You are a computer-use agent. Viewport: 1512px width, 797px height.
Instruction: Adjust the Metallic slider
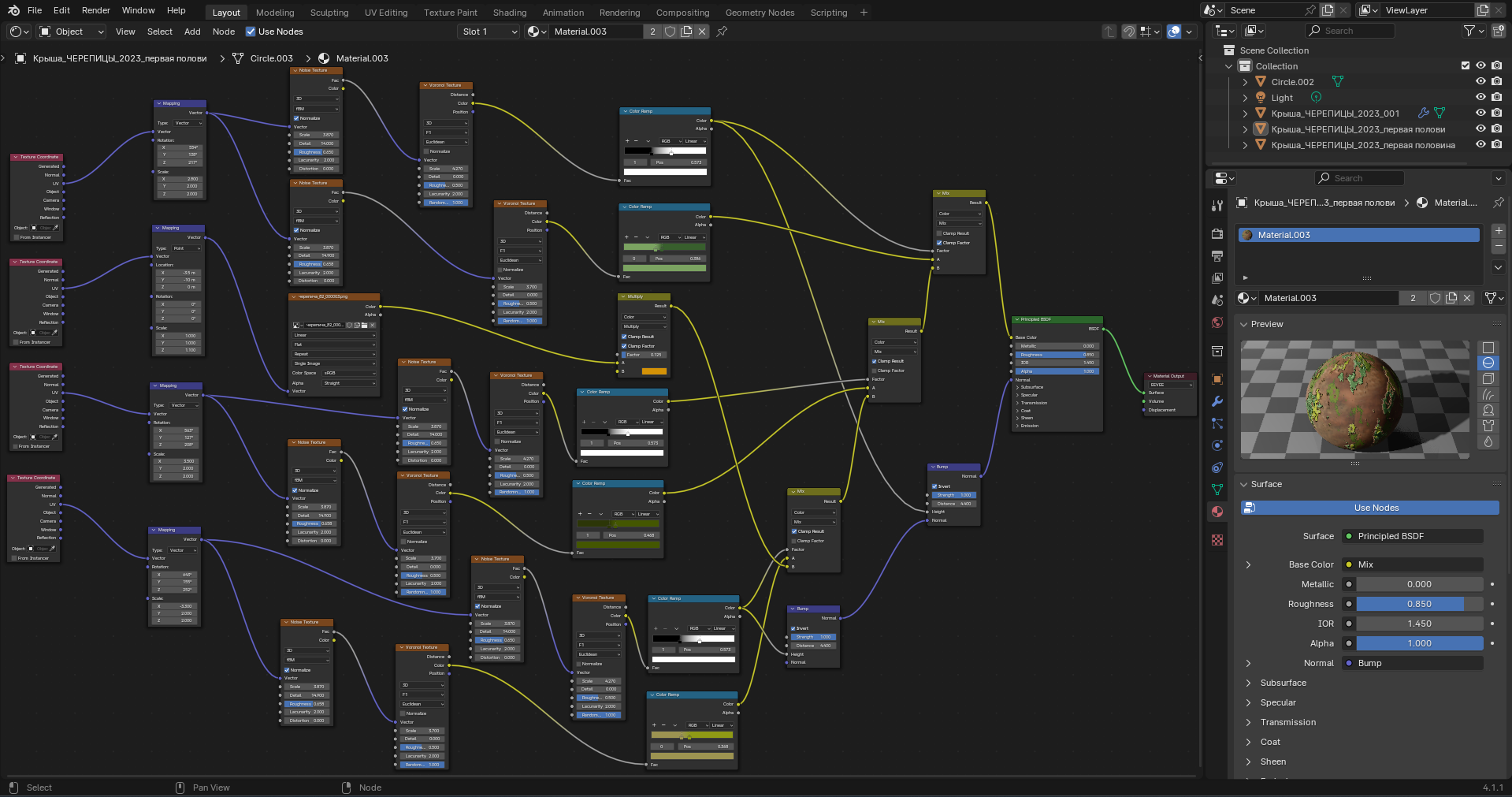point(1419,584)
